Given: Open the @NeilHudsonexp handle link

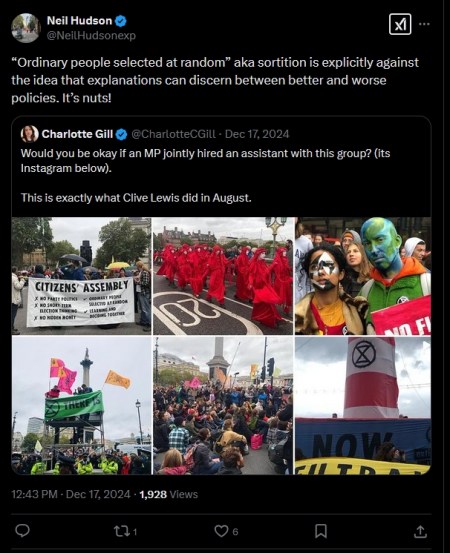Looking at the screenshot, I should pyautogui.click(x=91, y=36).
